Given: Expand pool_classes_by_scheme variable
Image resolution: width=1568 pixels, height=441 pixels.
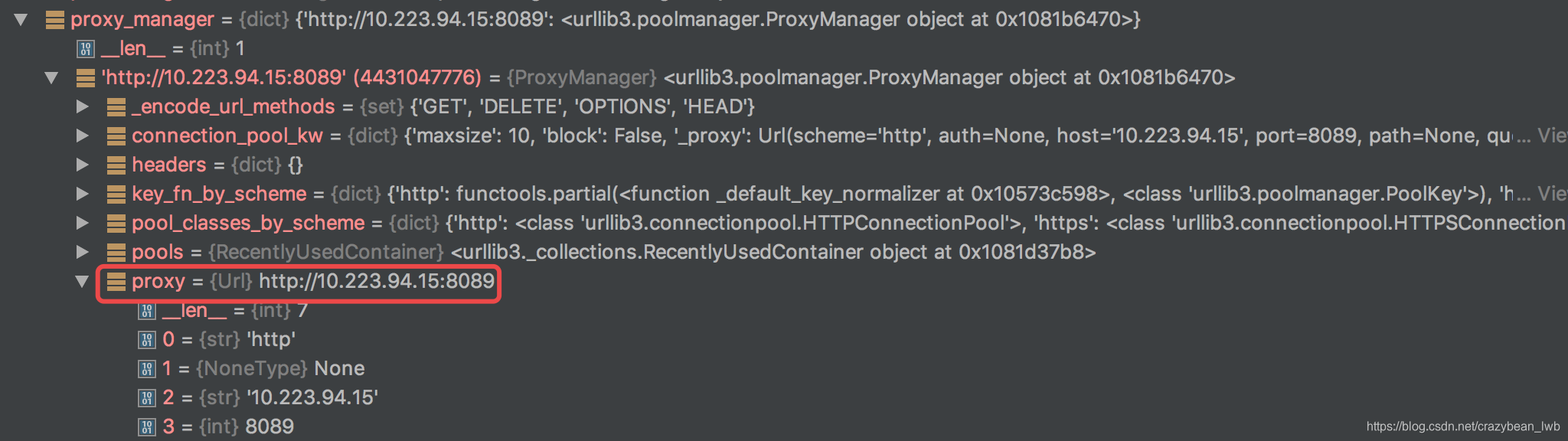Looking at the screenshot, I should coord(83,223).
